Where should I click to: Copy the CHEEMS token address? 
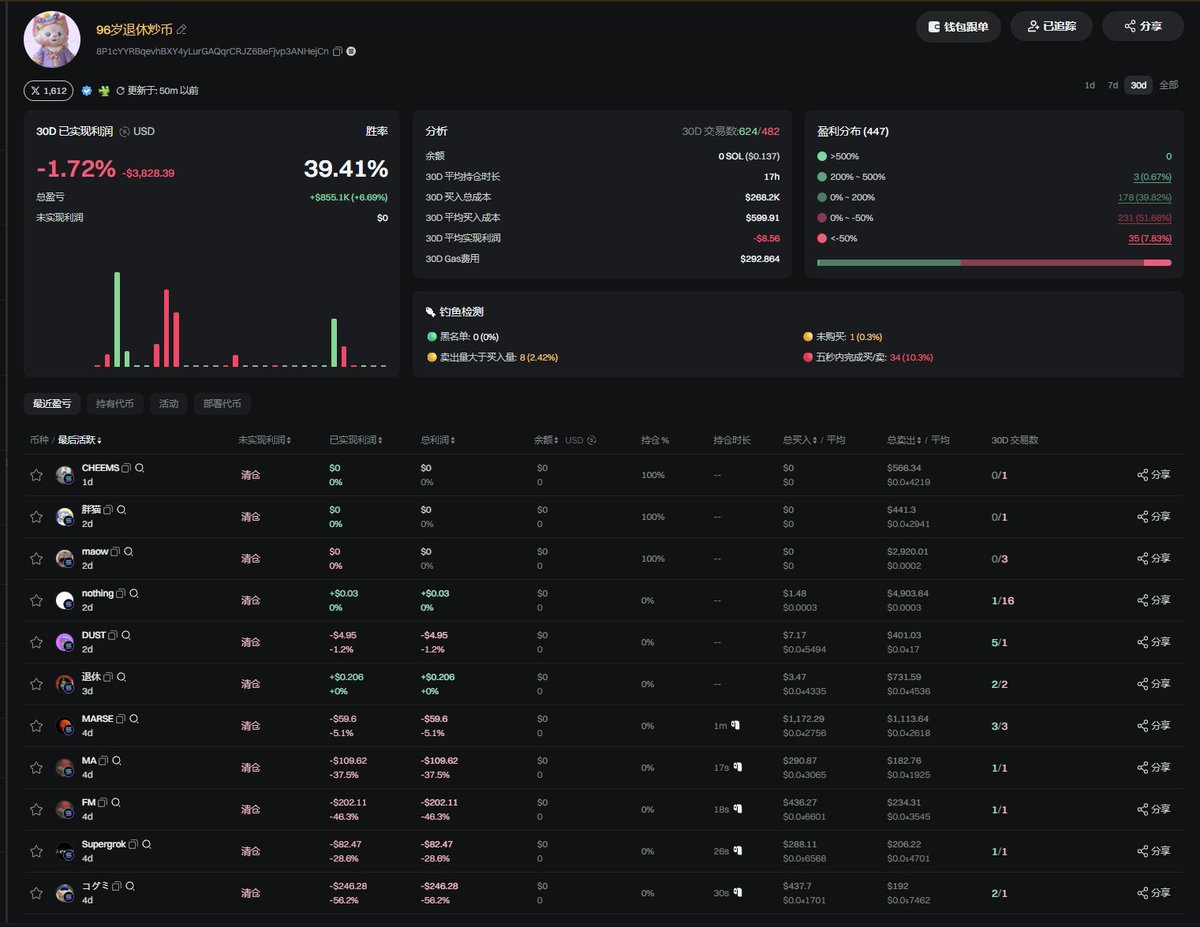click(x=127, y=468)
